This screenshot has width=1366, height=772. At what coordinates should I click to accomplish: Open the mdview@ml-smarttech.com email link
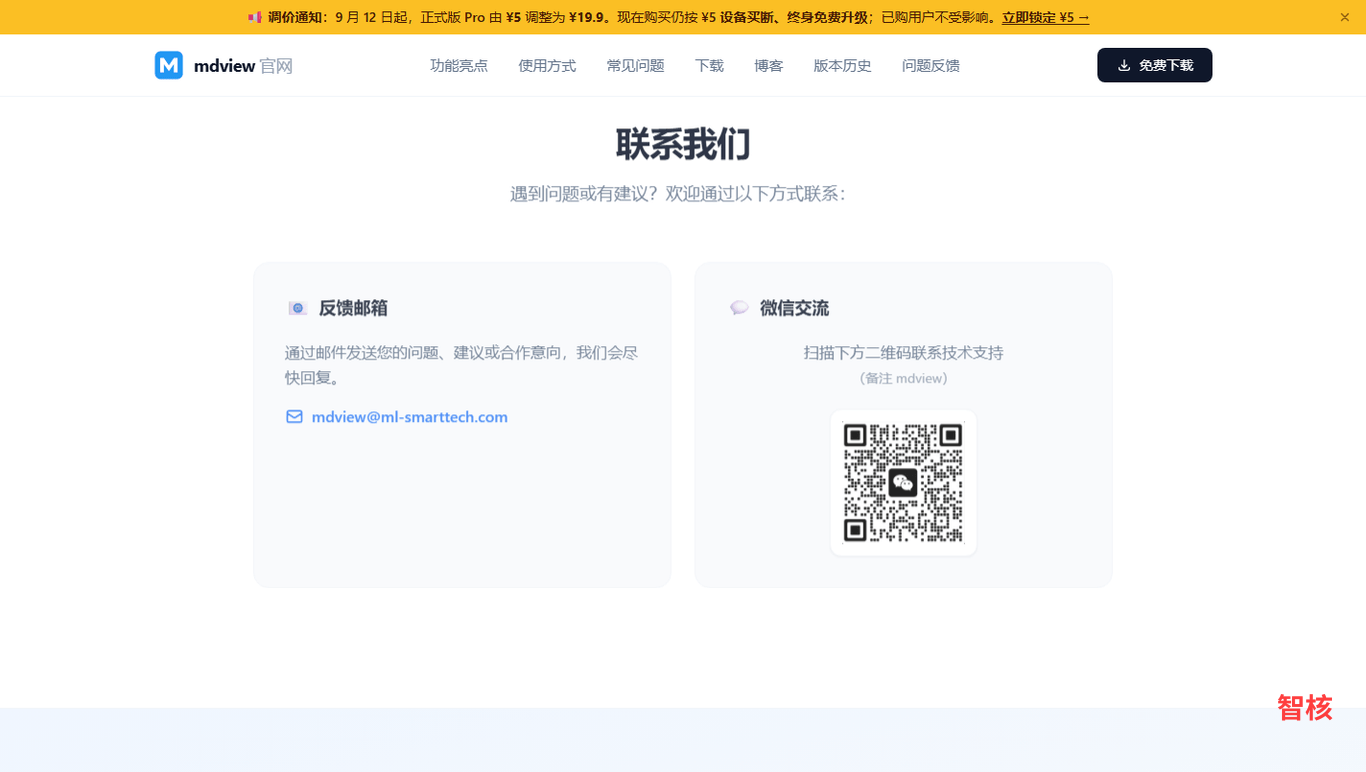click(410, 417)
